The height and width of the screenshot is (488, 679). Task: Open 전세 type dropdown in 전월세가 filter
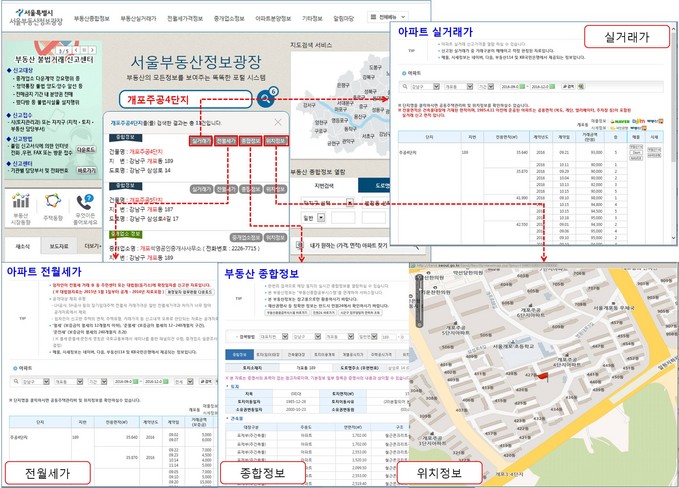point(184,381)
